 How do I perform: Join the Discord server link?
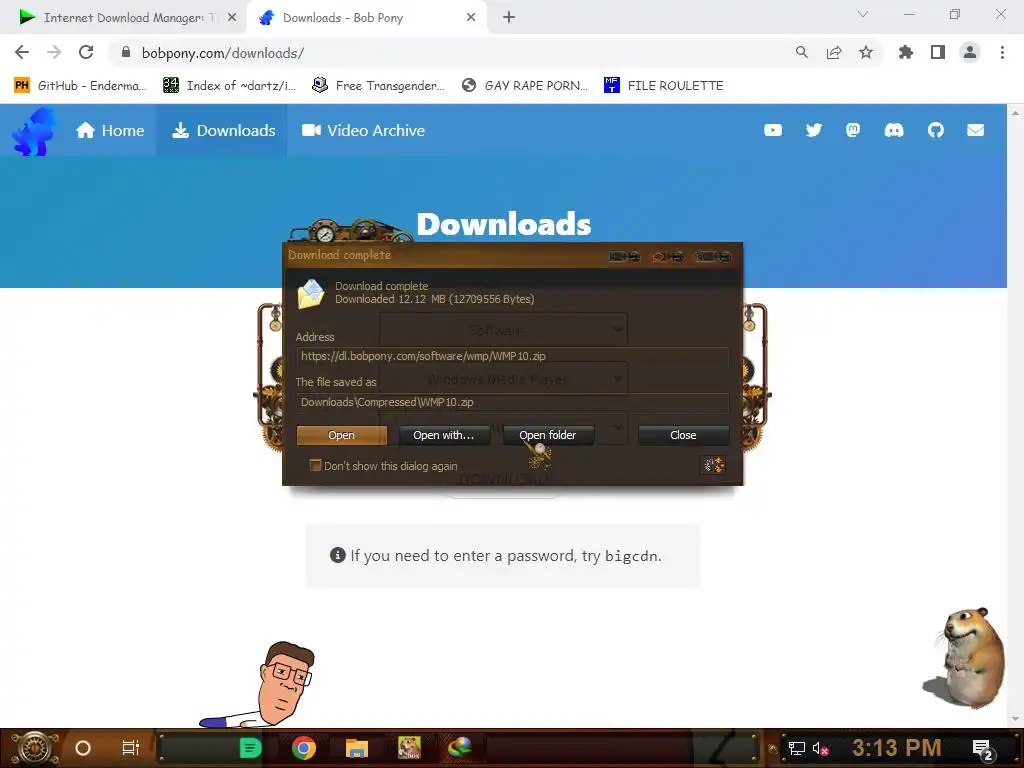tap(894, 131)
